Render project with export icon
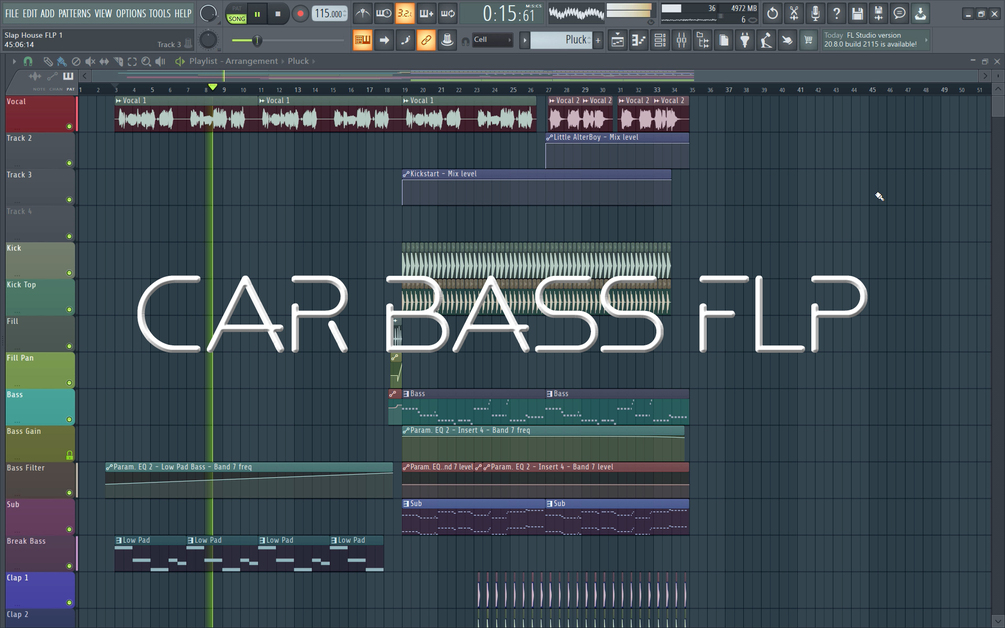The image size is (1005, 628). 920,13
